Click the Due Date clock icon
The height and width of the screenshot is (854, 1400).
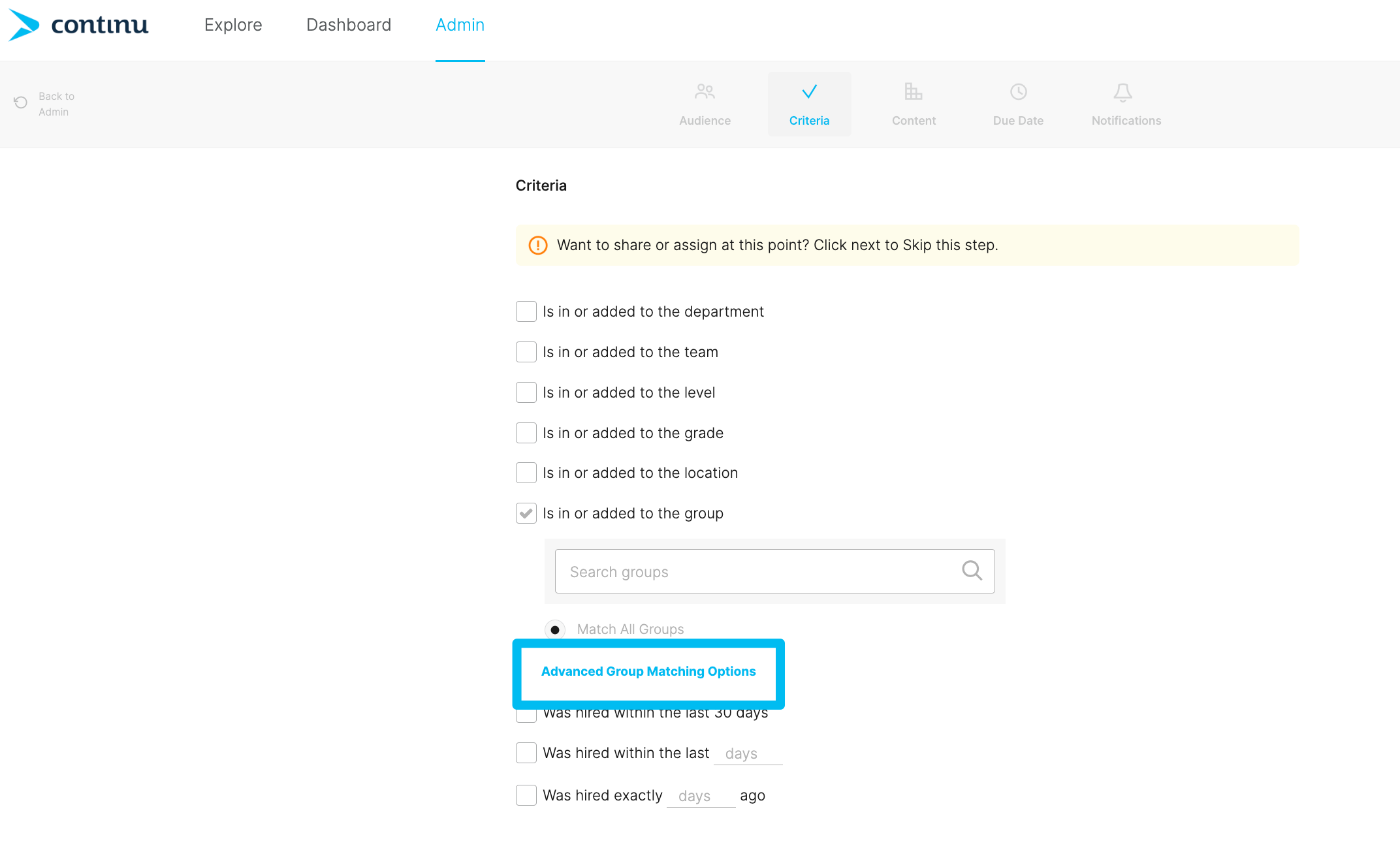1018,91
